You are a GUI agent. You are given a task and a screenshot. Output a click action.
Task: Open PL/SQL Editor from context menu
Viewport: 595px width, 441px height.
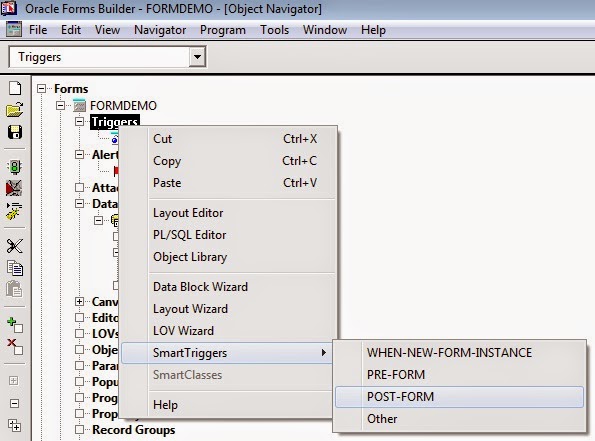[228, 235]
